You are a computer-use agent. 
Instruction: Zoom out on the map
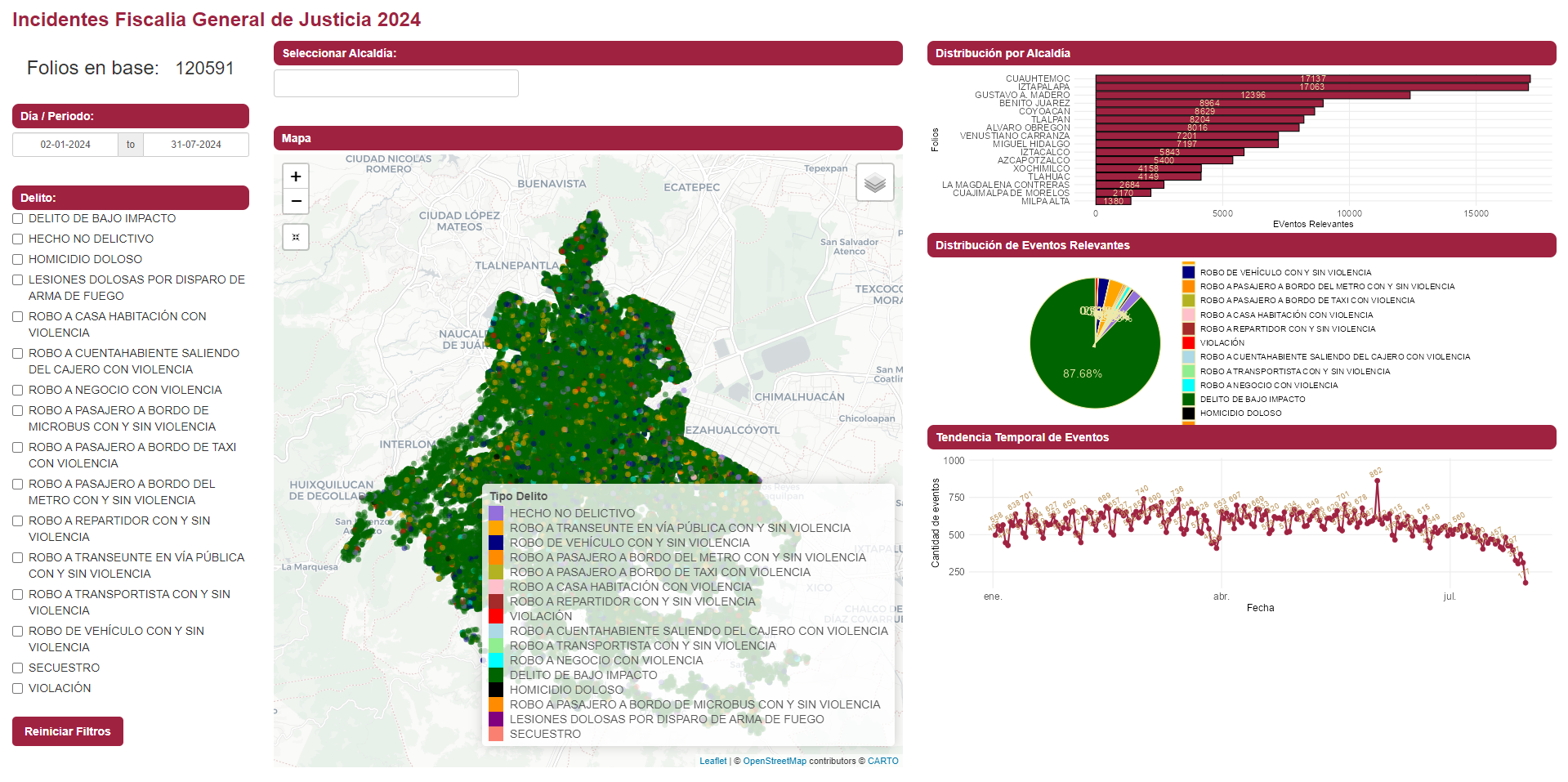point(296,201)
